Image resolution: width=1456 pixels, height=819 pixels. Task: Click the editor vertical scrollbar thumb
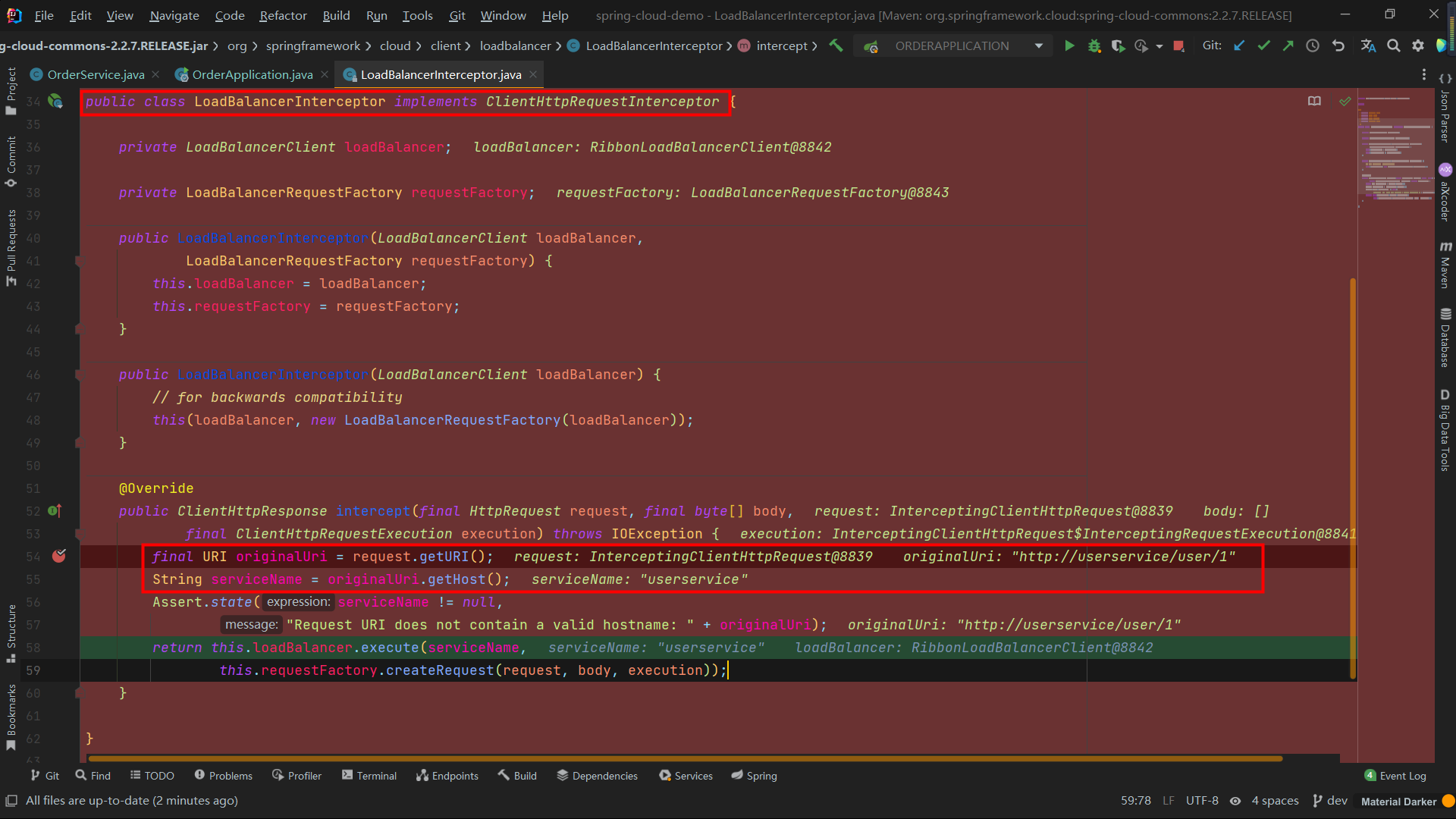click(x=1353, y=478)
